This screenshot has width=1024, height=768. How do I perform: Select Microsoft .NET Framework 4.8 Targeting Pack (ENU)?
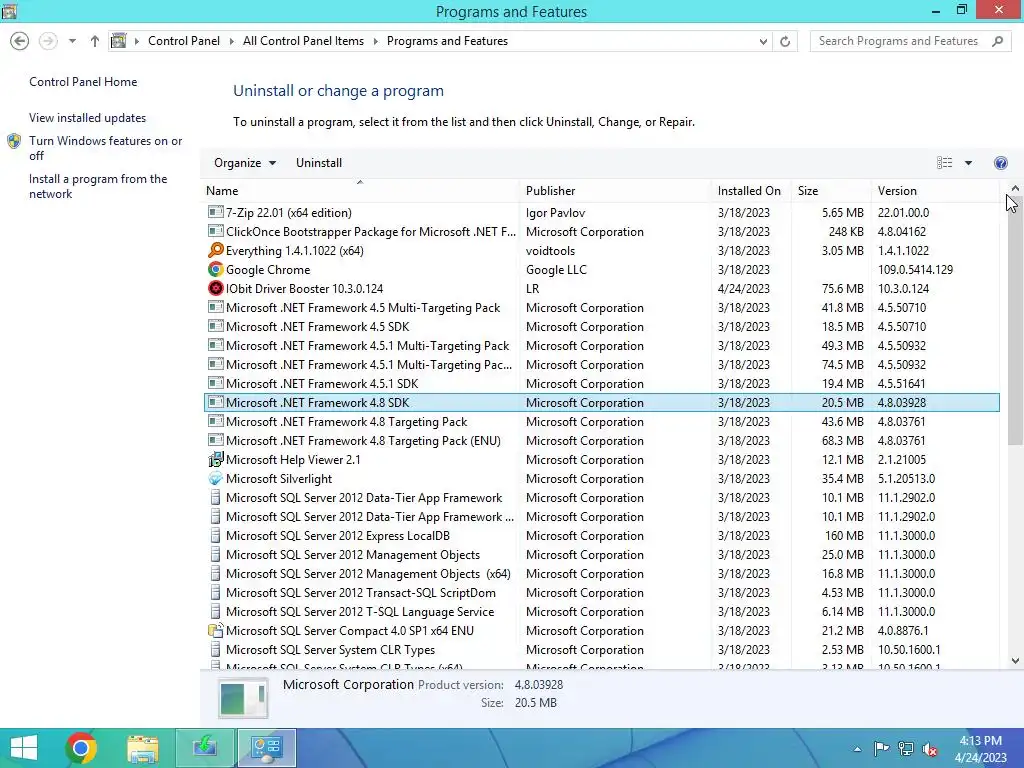click(601, 440)
